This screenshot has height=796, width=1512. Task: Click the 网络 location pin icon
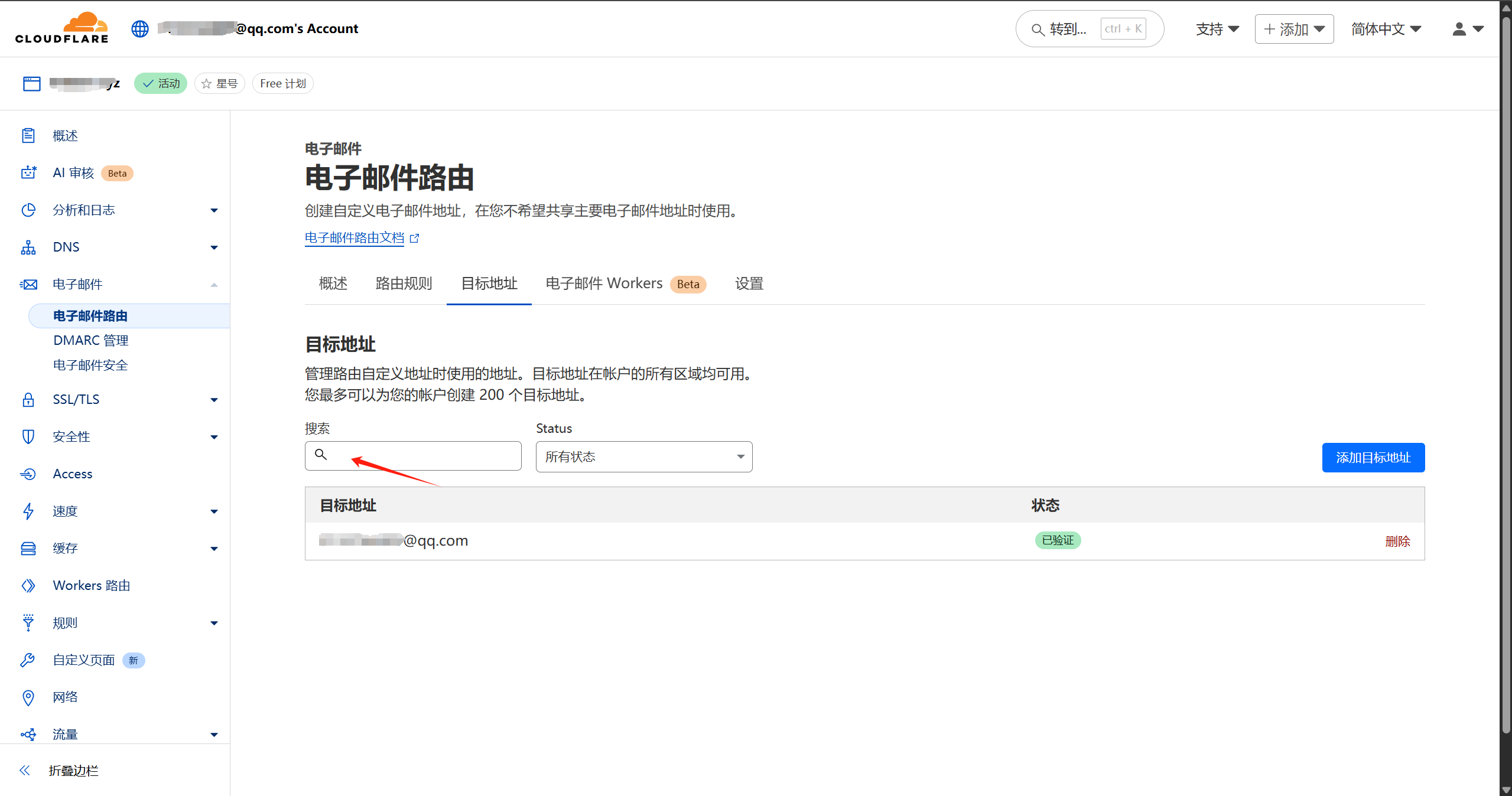tap(28, 697)
